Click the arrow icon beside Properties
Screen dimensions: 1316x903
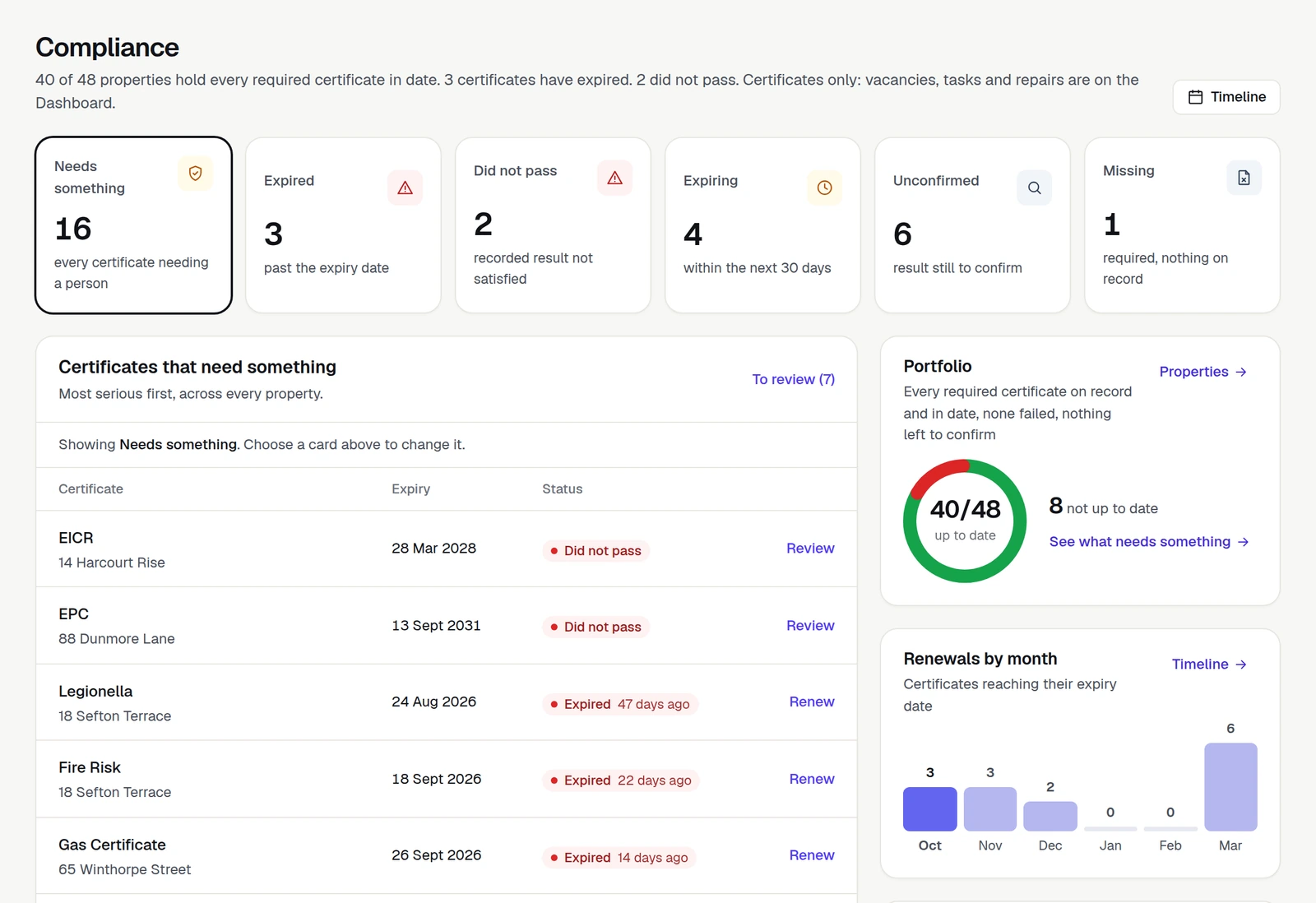point(1241,372)
